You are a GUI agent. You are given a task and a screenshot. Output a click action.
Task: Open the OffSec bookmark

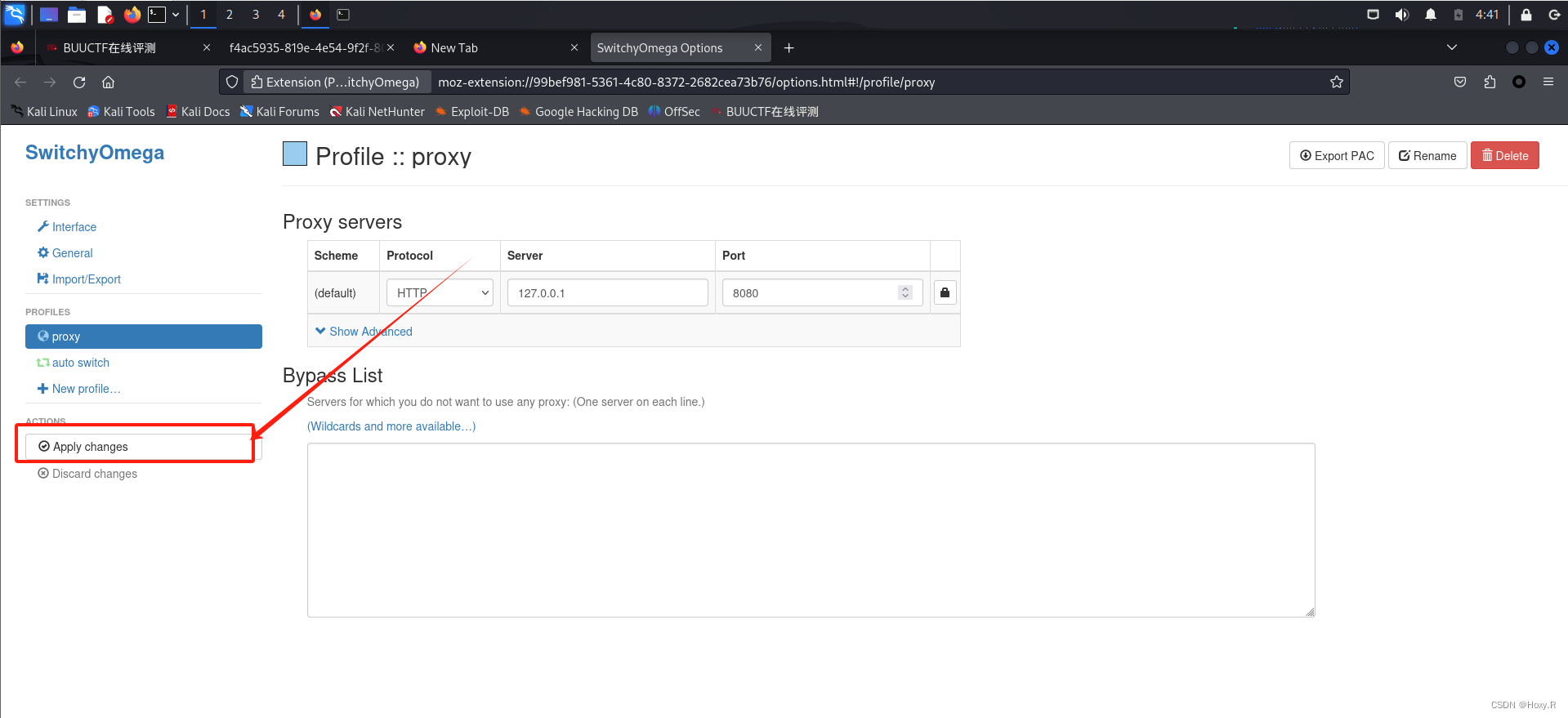coord(674,112)
